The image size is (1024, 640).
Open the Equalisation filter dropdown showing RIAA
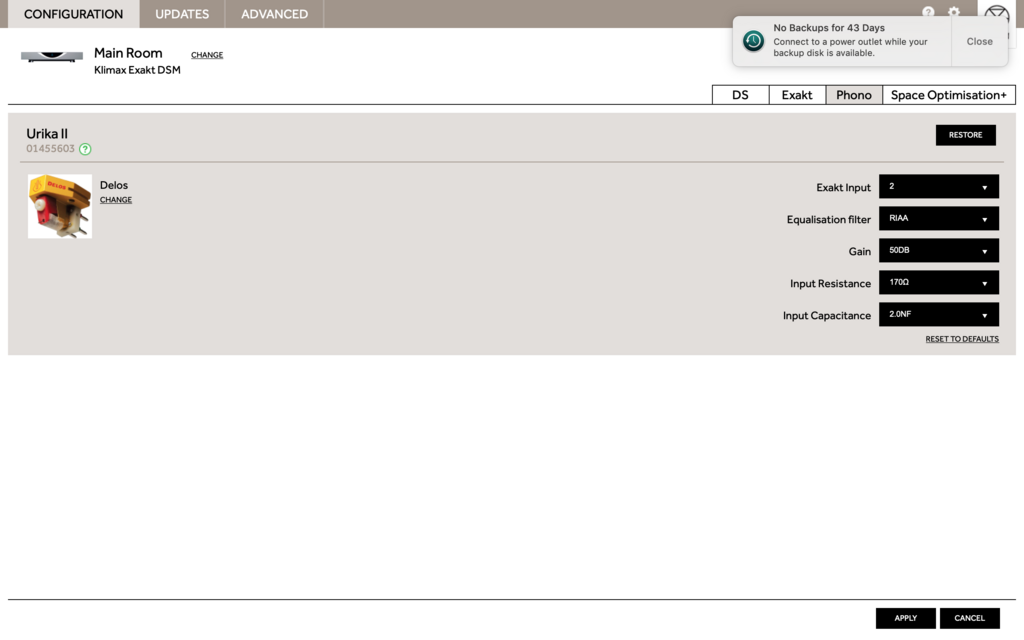(938, 219)
